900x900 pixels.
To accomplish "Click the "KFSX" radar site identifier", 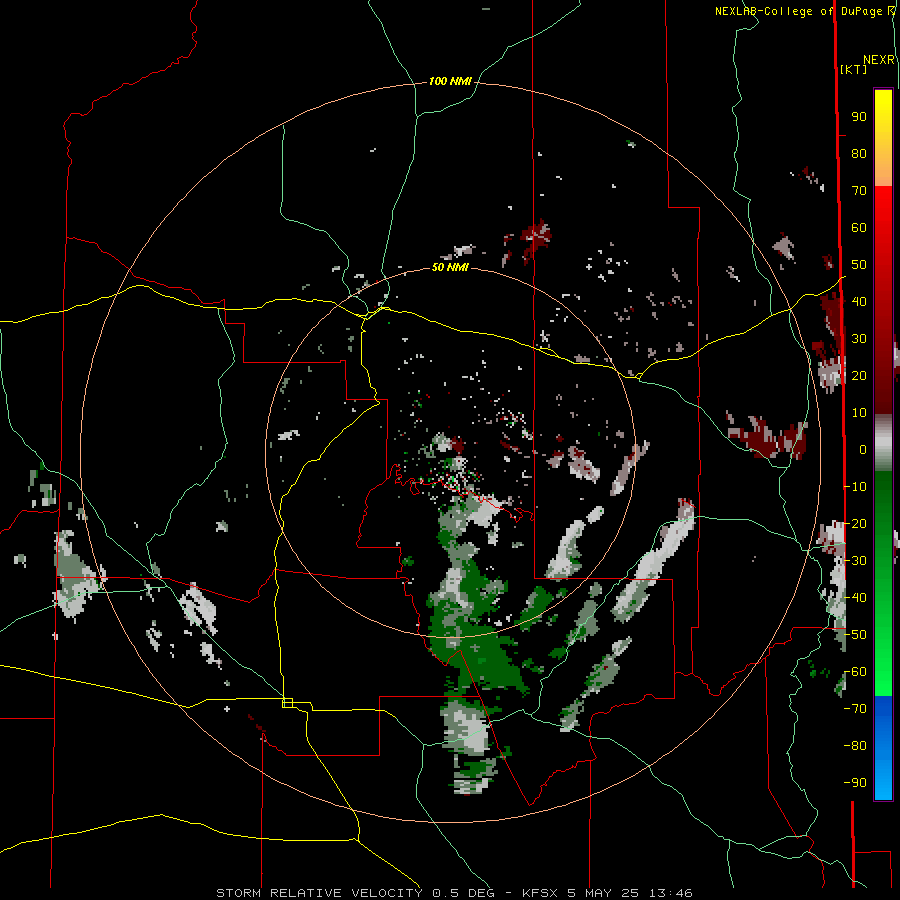I will (540, 893).
